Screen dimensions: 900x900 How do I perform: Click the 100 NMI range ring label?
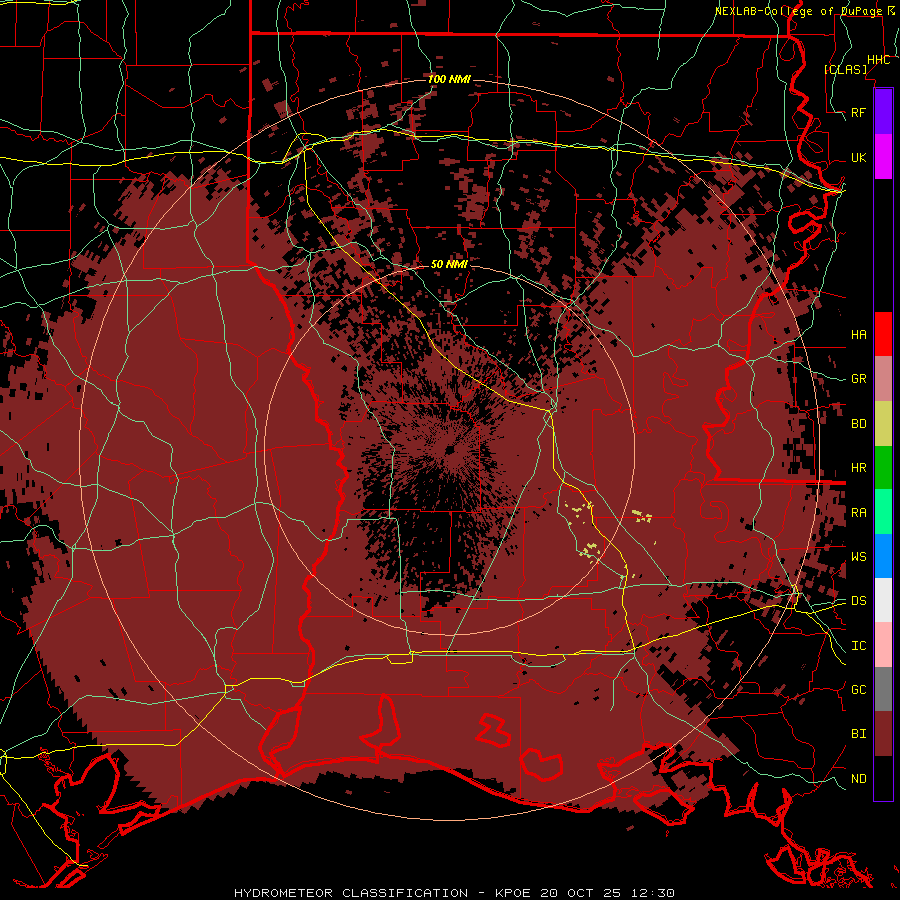tap(449, 79)
